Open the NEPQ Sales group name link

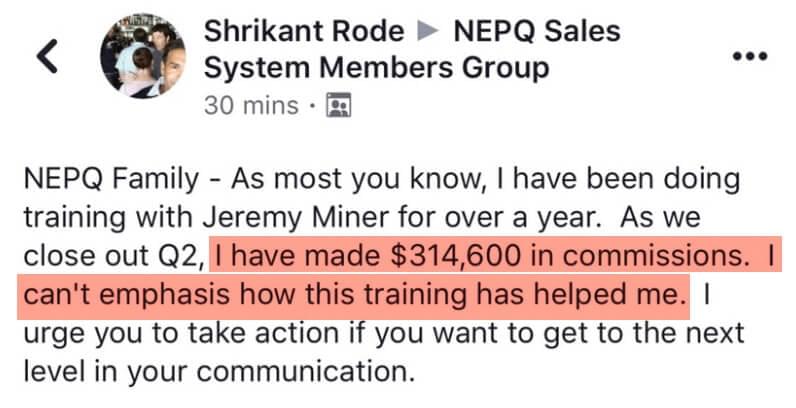pos(537,31)
